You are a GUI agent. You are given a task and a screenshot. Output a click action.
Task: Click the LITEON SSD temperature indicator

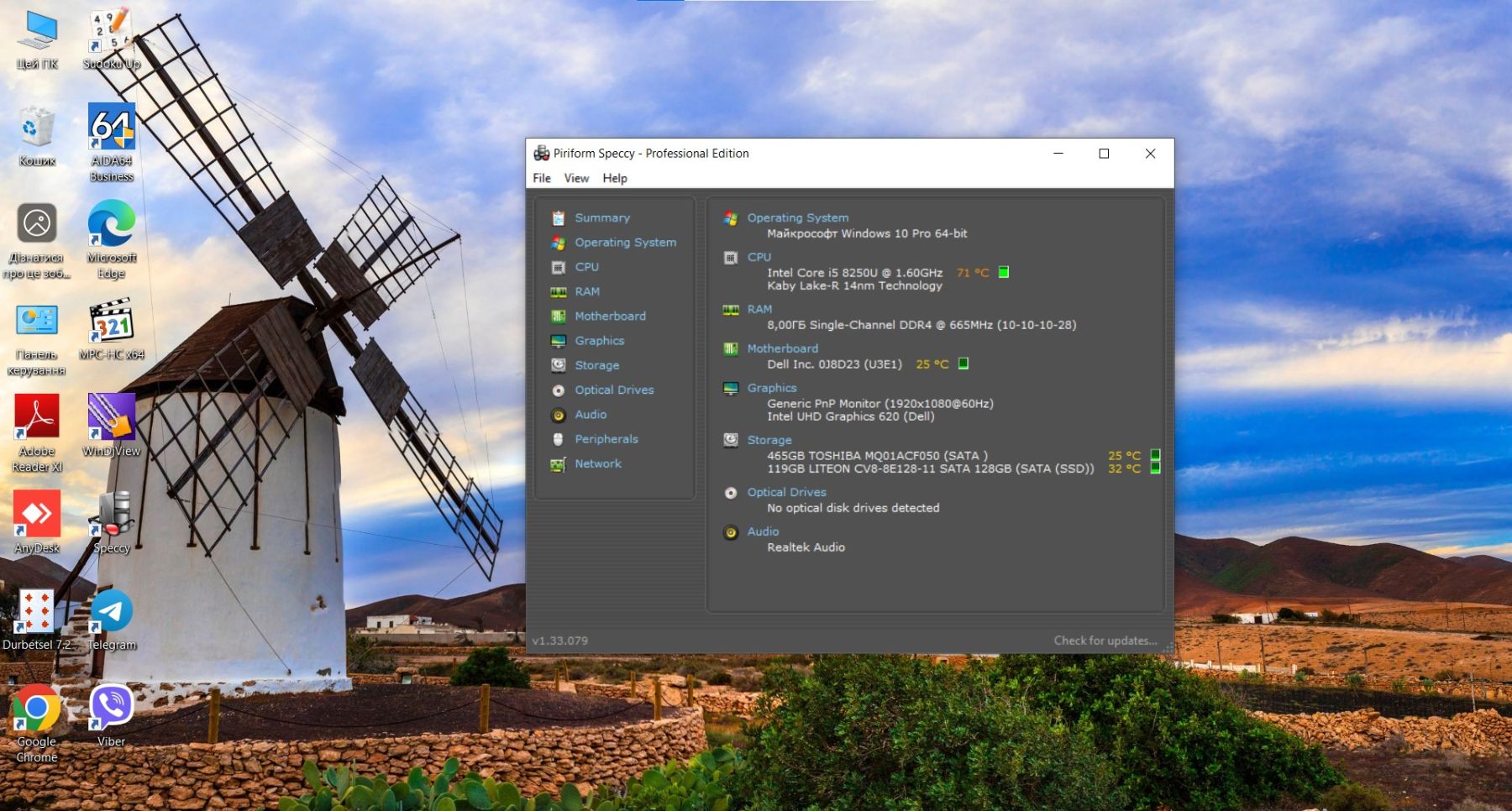coord(1155,468)
